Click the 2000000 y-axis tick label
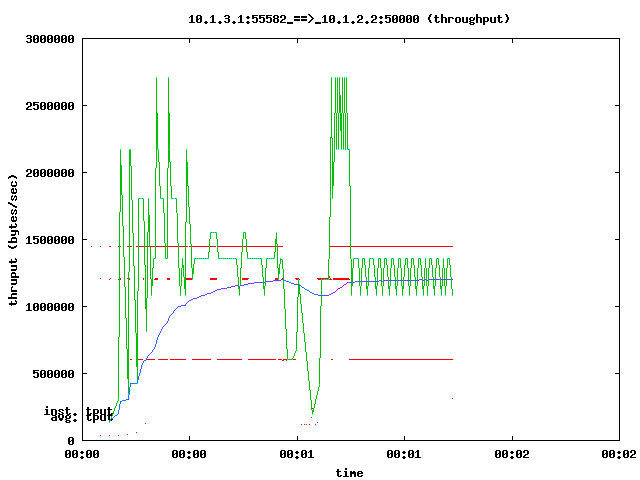This screenshot has height=480, width=640. click(x=51, y=173)
